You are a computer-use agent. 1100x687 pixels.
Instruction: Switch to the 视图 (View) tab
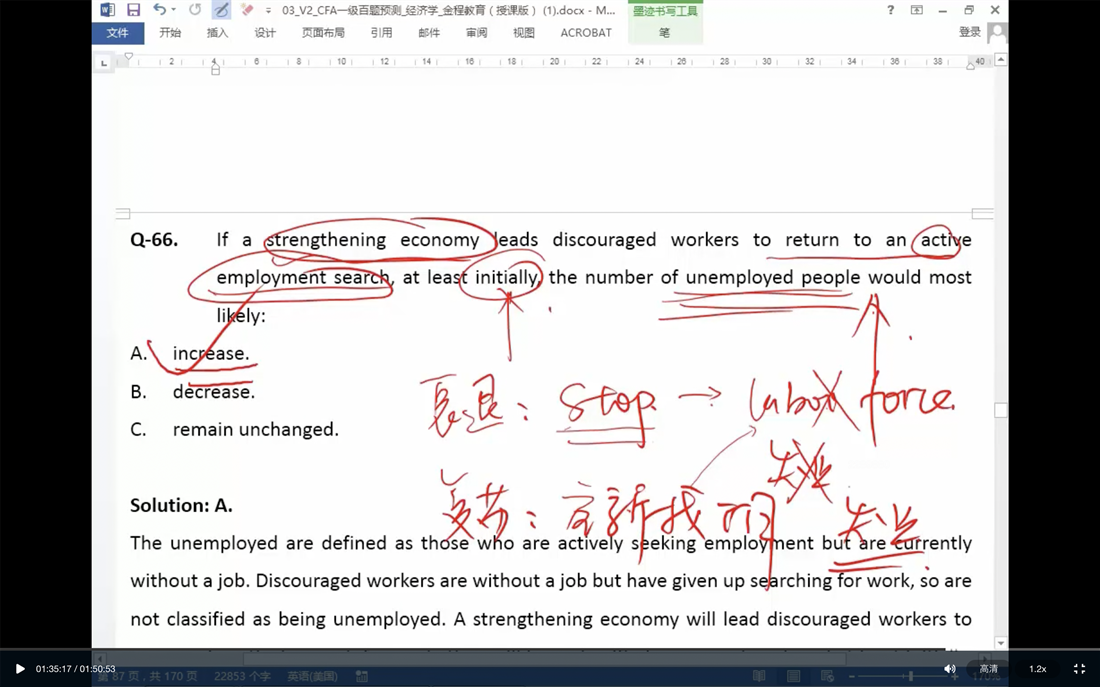[x=524, y=32]
